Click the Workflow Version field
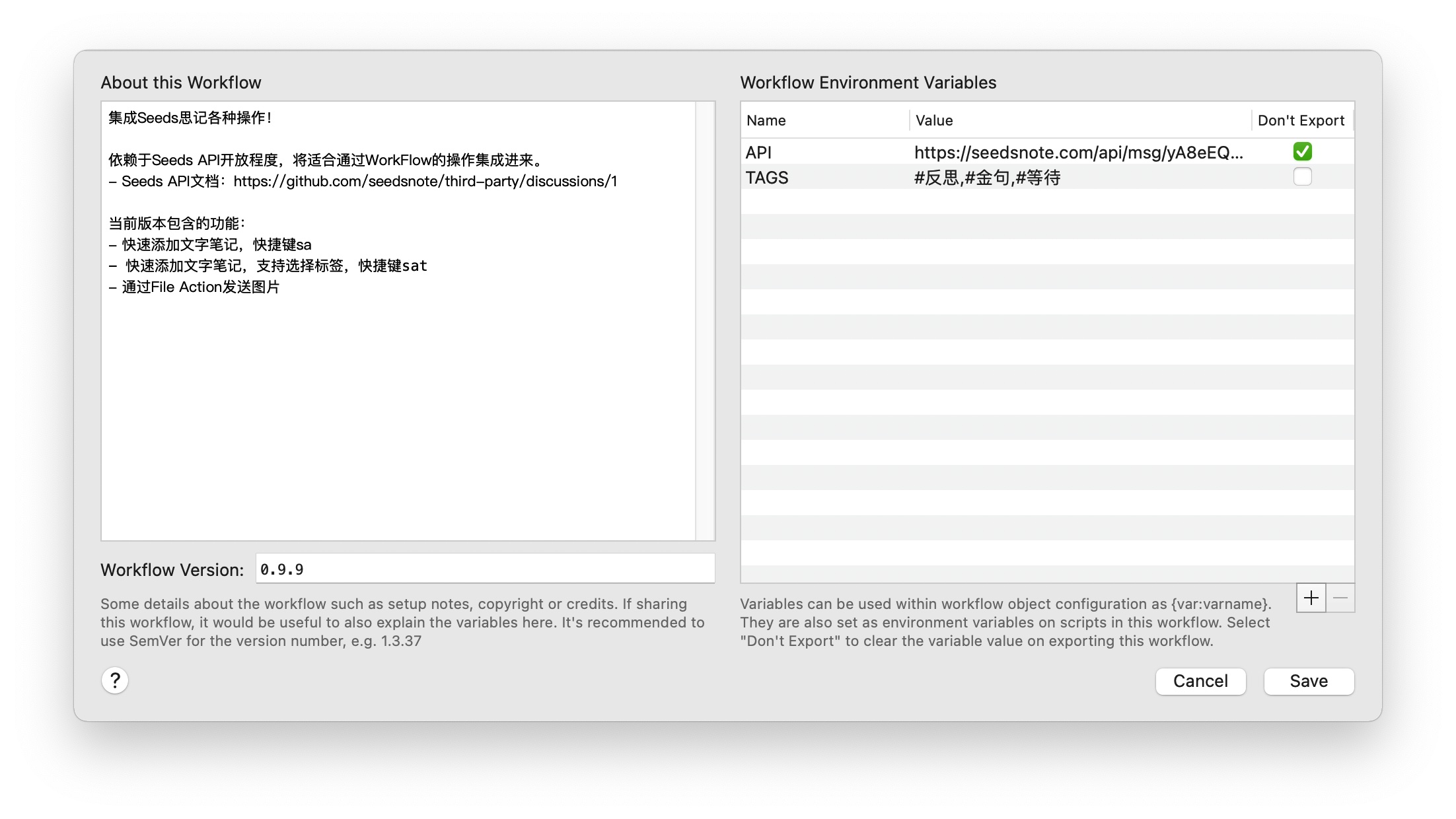 486,569
